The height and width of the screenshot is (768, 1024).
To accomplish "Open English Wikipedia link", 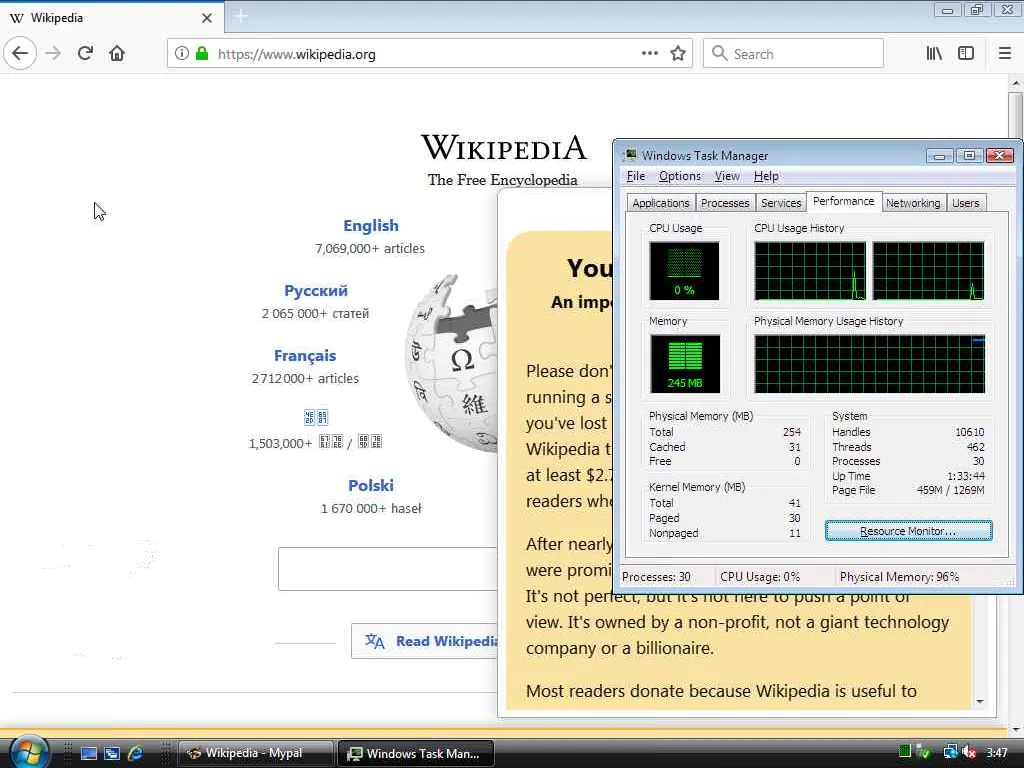I will [x=371, y=226].
